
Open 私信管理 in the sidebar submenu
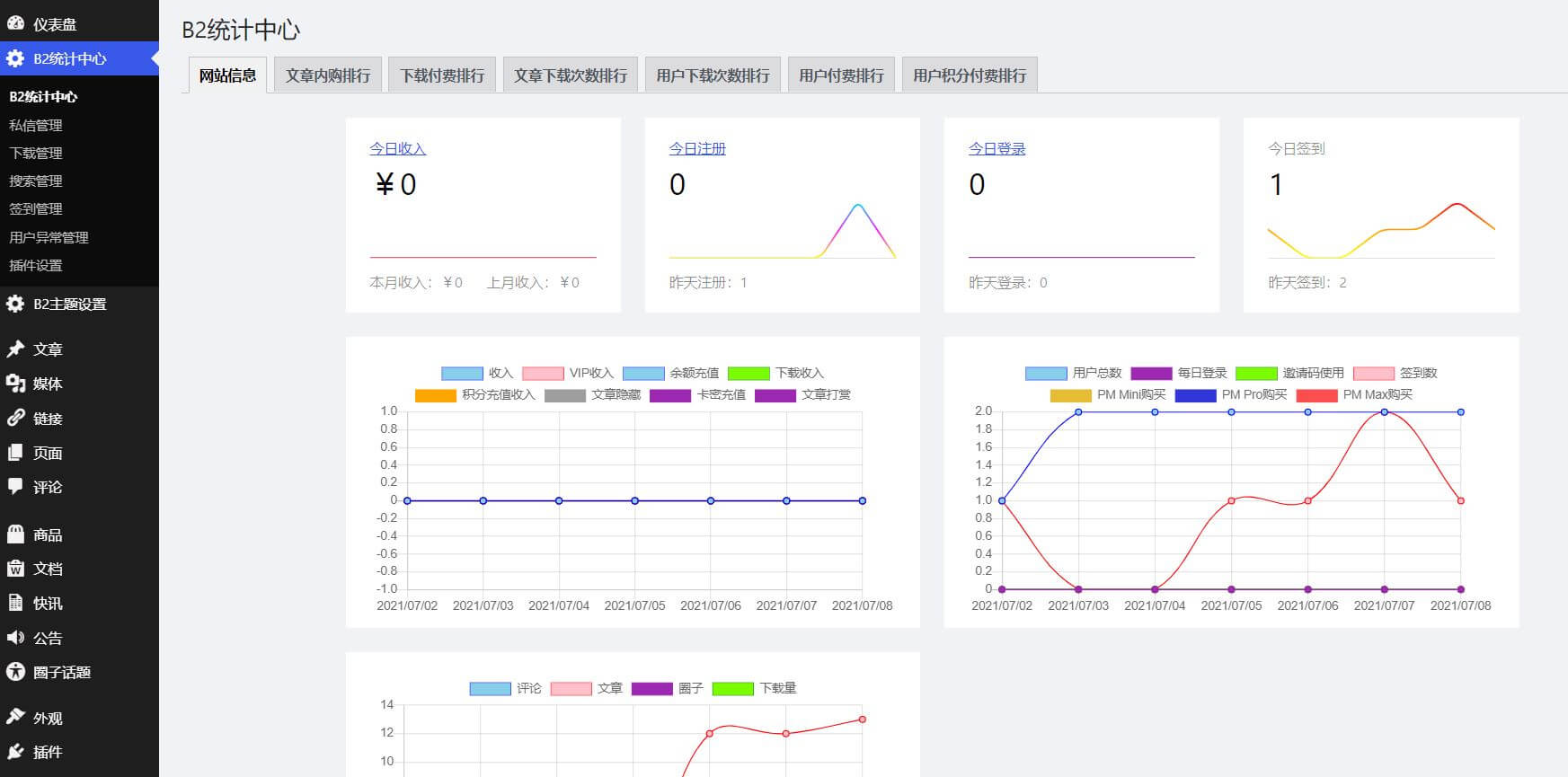pyautogui.click(x=36, y=126)
